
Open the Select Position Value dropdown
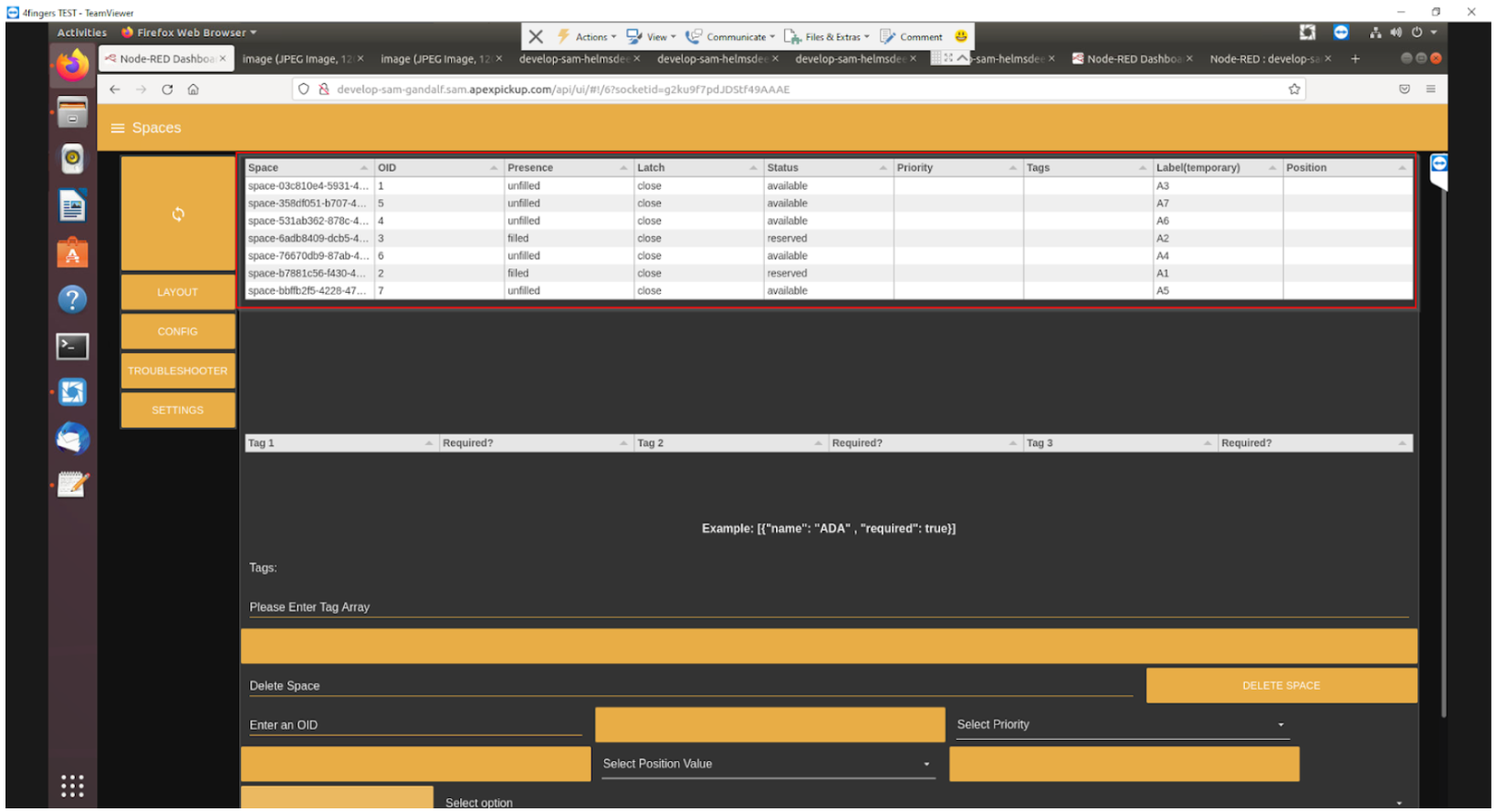[x=767, y=764]
